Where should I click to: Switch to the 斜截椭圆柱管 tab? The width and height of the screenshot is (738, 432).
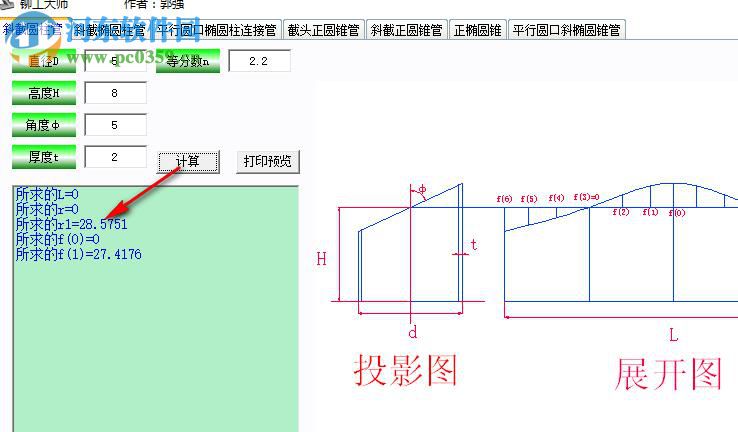(109, 30)
